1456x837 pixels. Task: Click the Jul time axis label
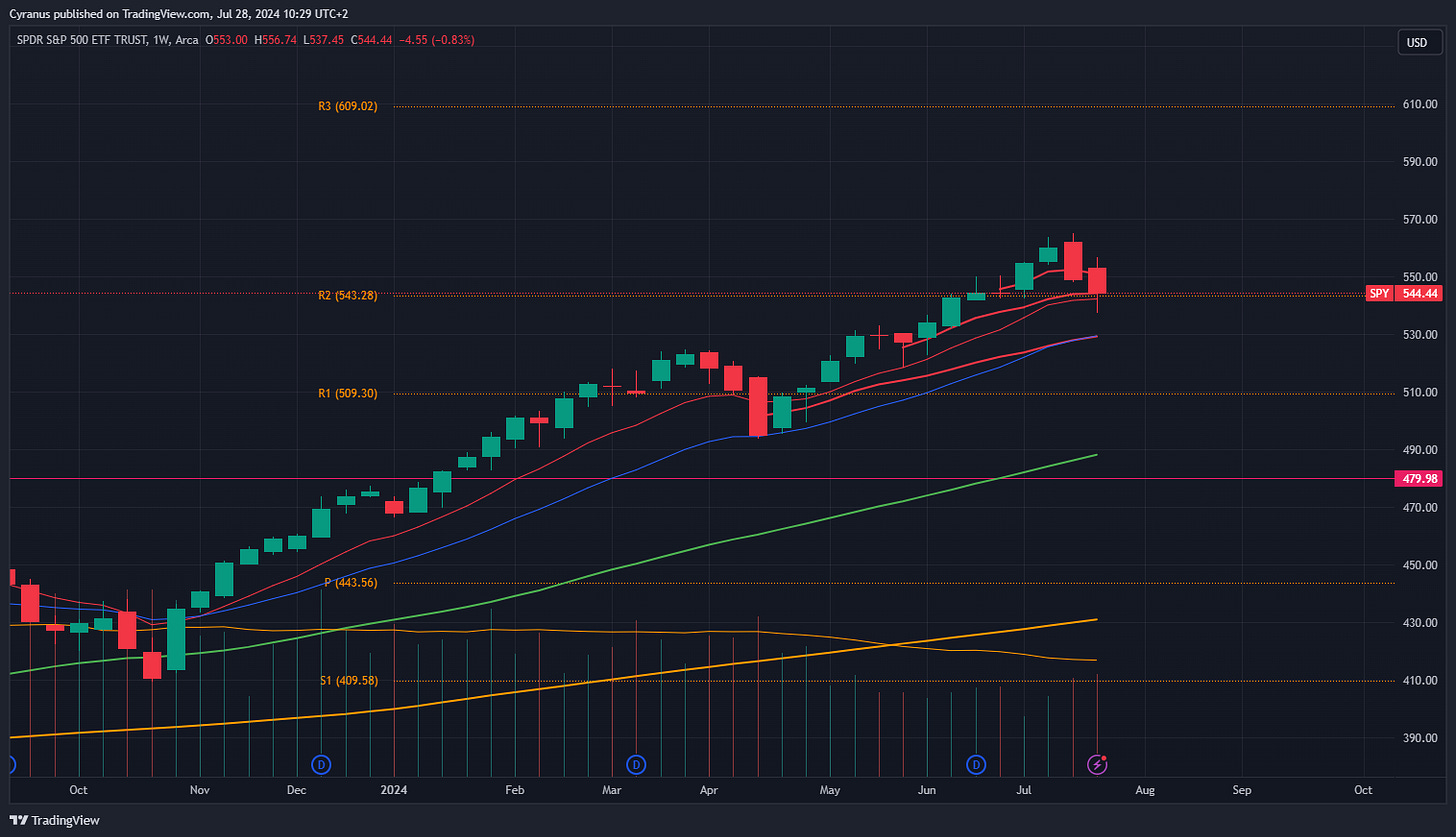(x=1024, y=789)
